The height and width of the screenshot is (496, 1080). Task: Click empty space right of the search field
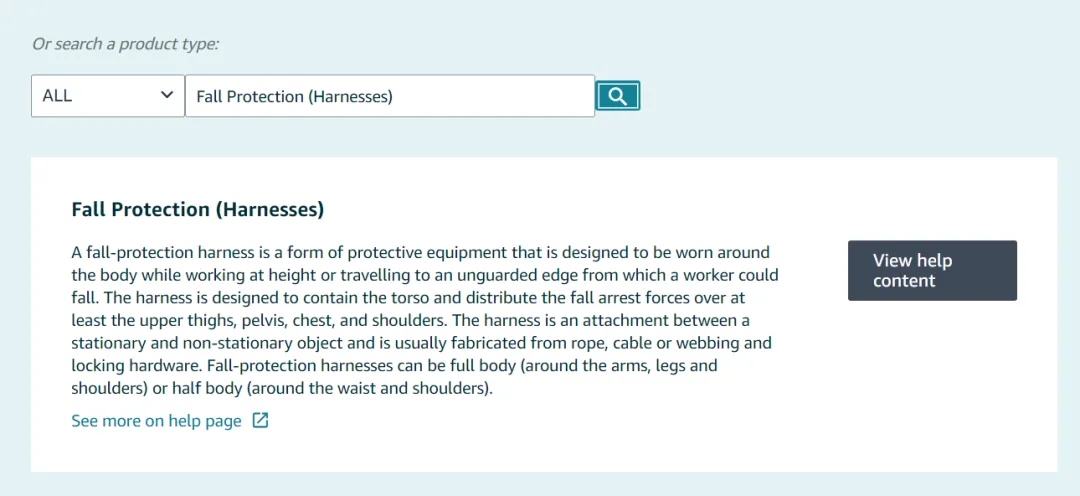point(847,96)
